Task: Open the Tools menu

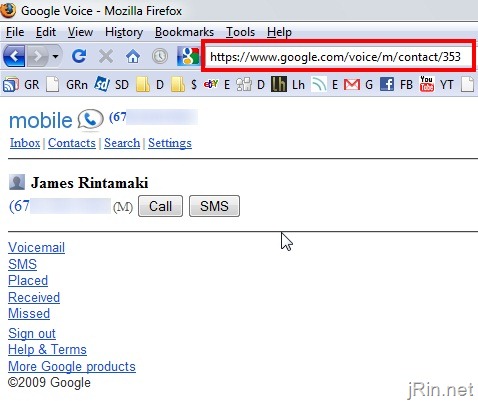Action: [240, 32]
